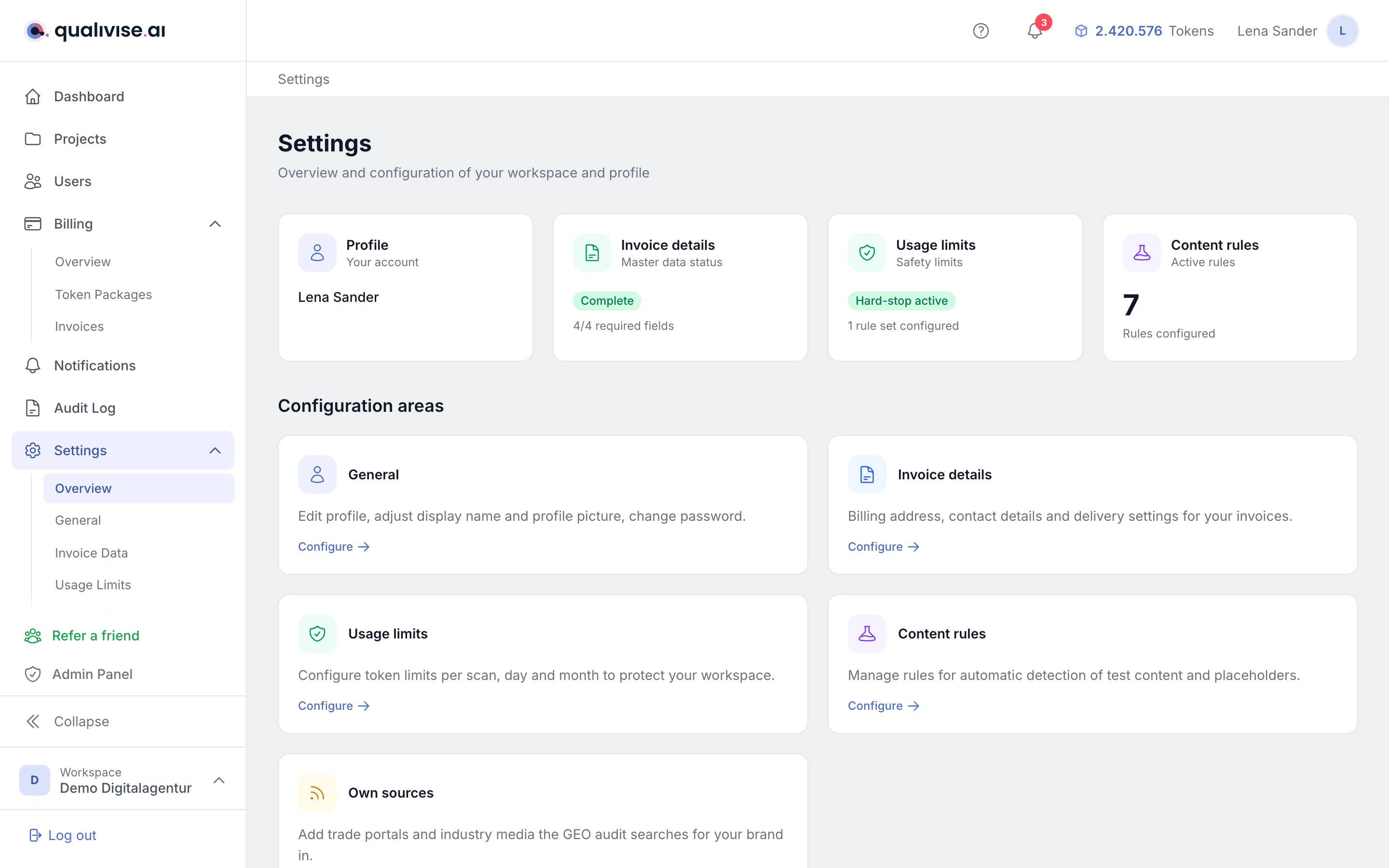Click the Projects folder icon

tap(33, 139)
